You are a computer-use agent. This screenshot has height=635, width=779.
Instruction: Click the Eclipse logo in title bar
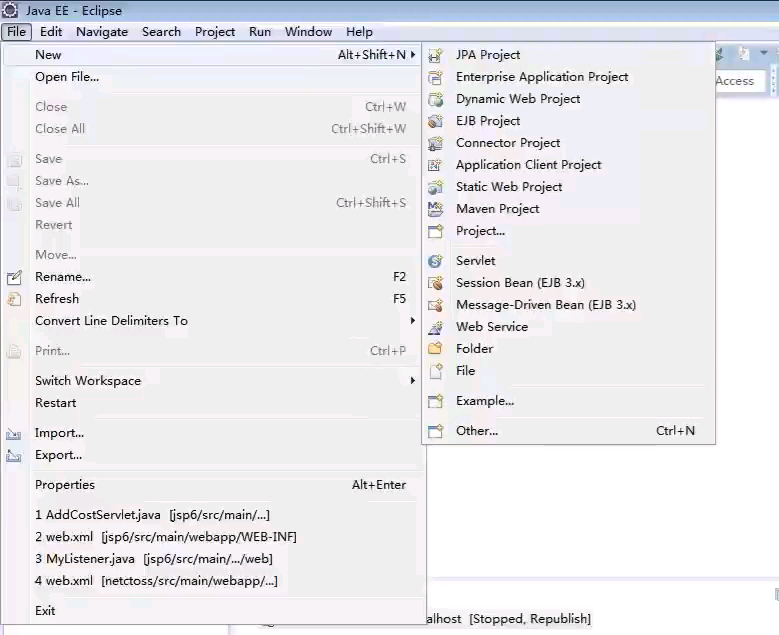pyautogui.click(x=10, y=10)
